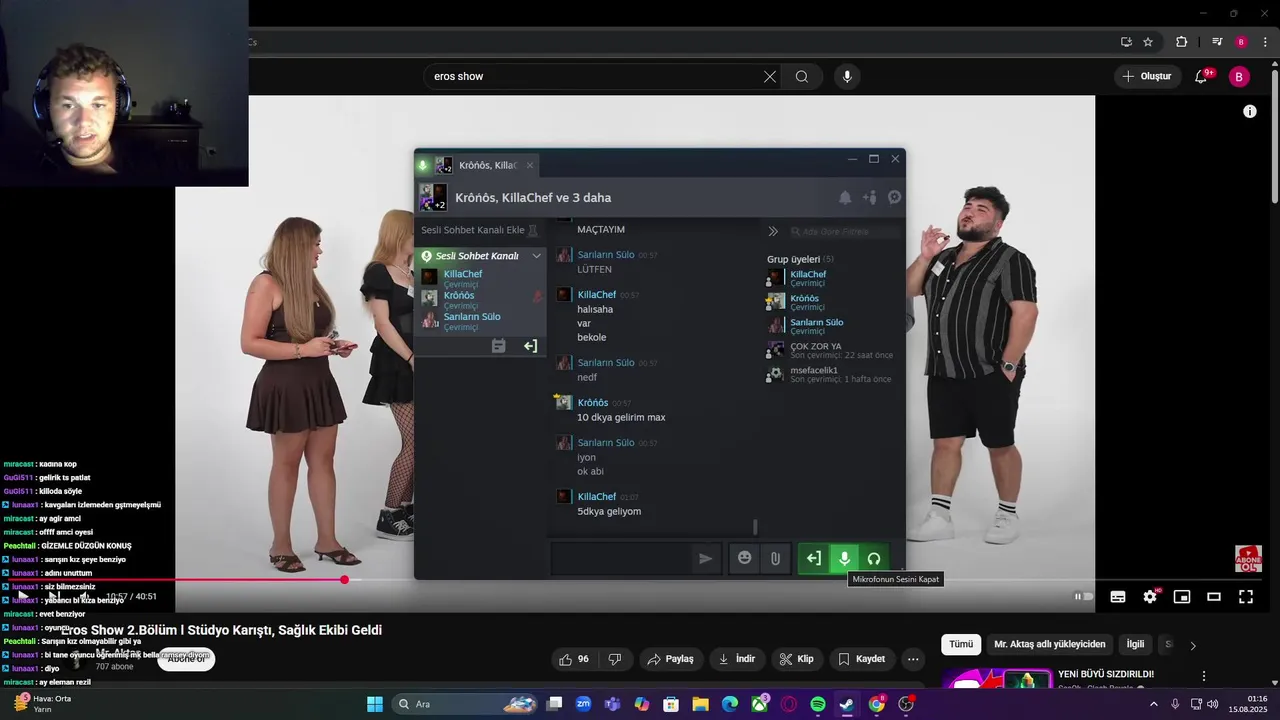Click the Klip button

point(796,659)
